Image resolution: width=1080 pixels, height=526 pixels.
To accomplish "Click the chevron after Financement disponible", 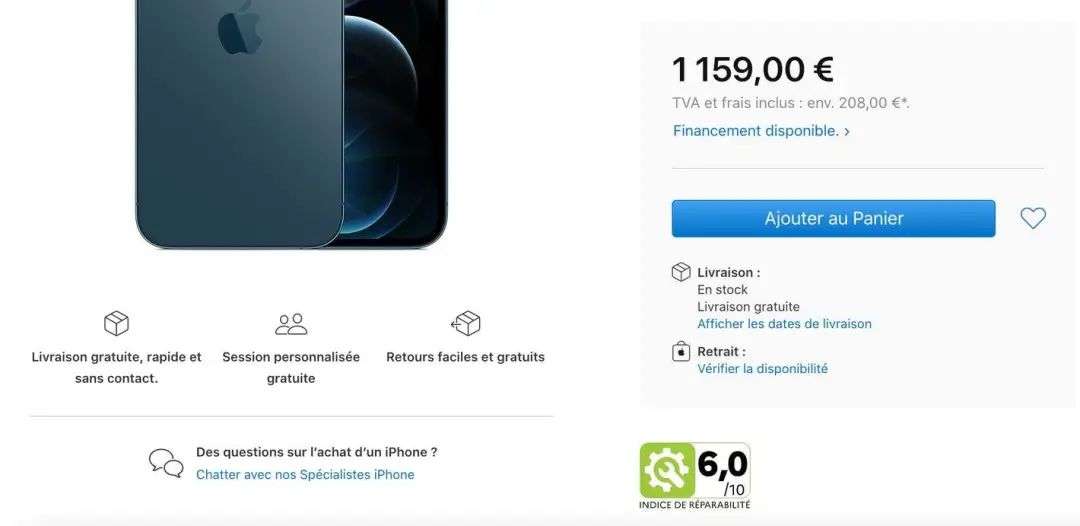I will pos(847,131).
